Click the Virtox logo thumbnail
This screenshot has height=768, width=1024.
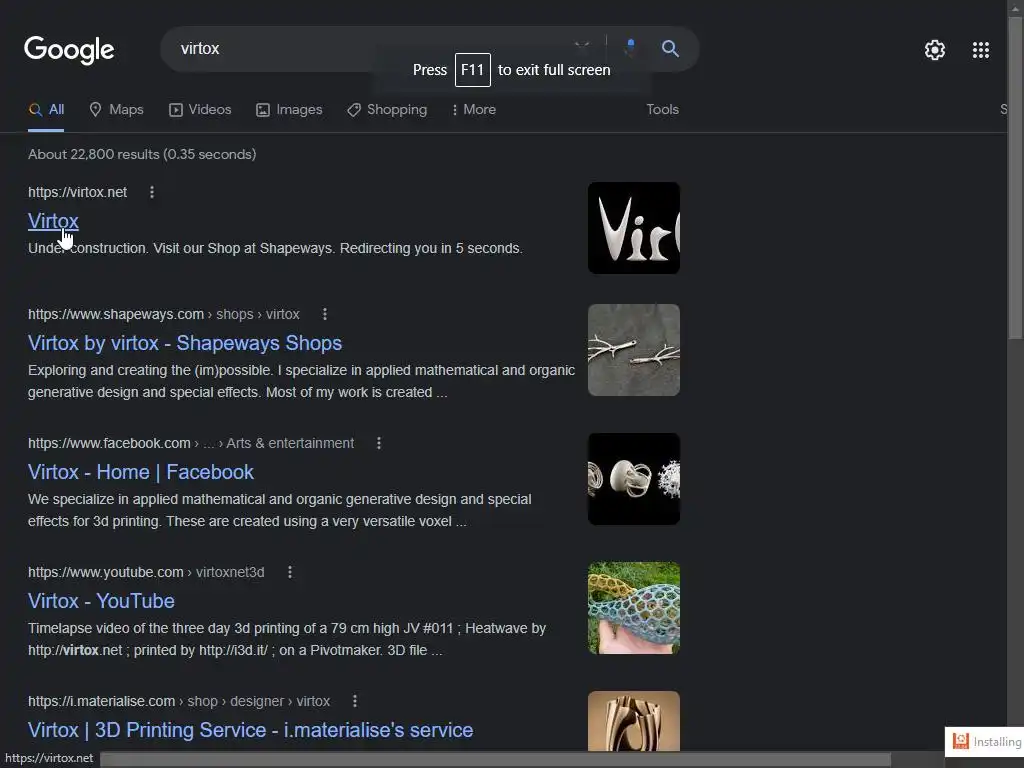click(633, 228)
